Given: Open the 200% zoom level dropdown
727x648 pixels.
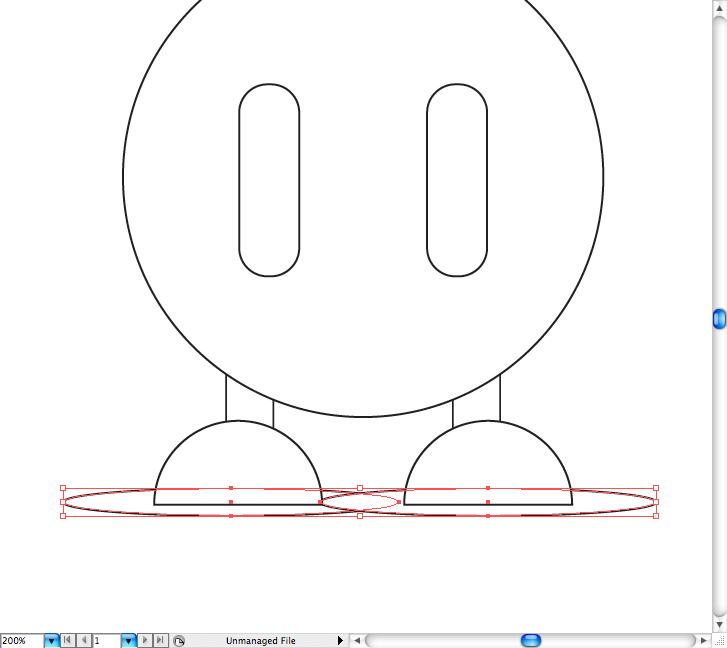Looking at the screenshot, I should click(51, 640).
